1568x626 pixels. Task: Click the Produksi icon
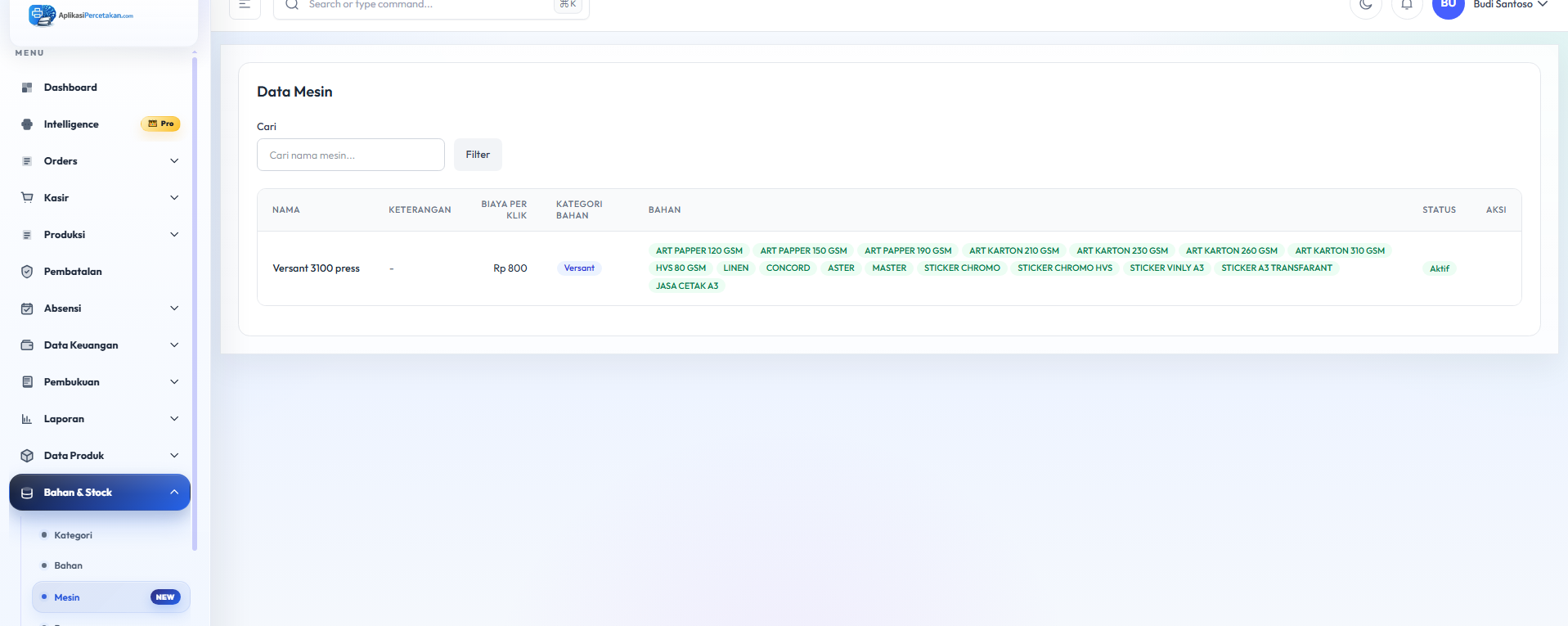(27, 235)
